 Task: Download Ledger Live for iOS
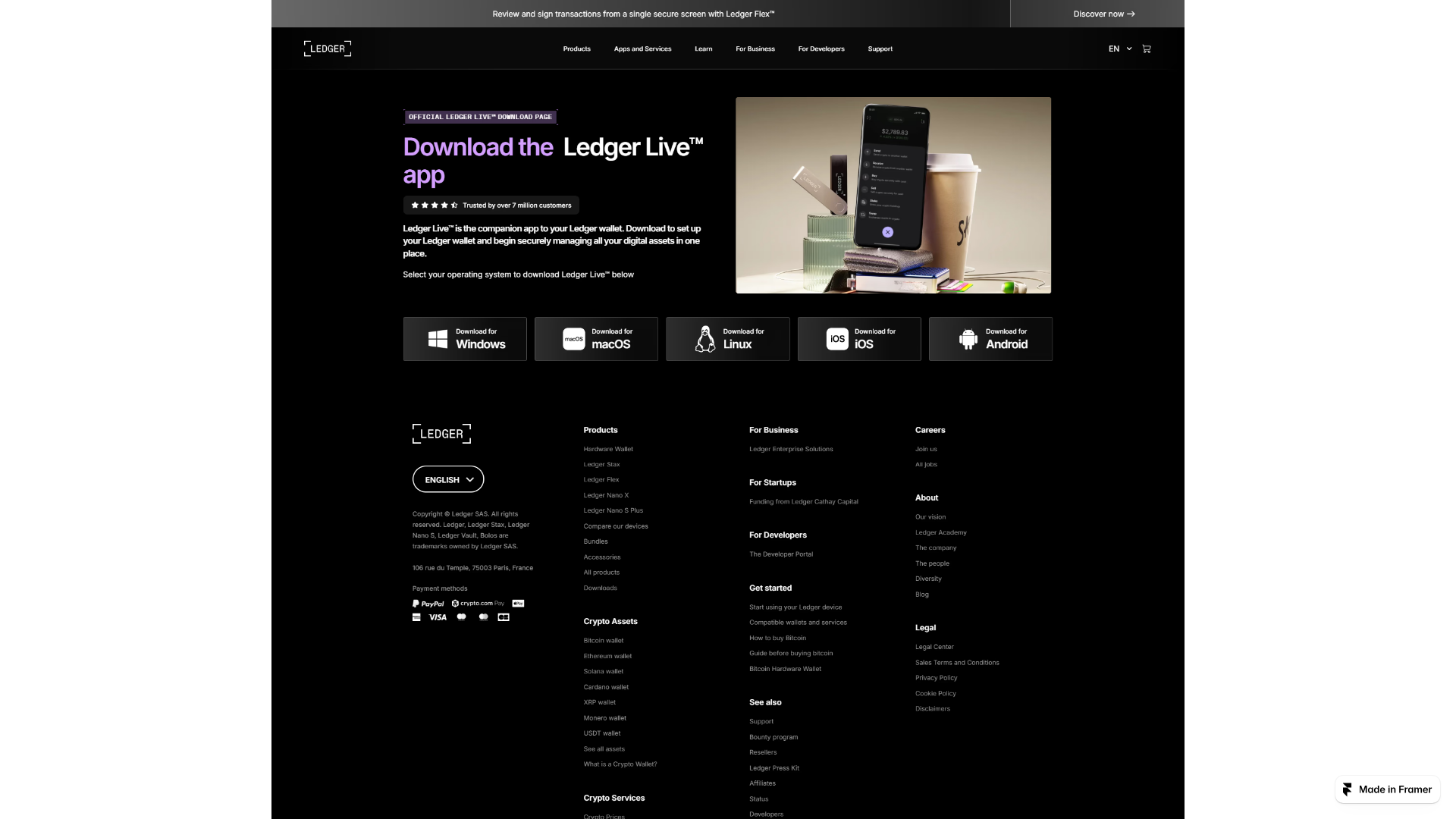(859, 339)
